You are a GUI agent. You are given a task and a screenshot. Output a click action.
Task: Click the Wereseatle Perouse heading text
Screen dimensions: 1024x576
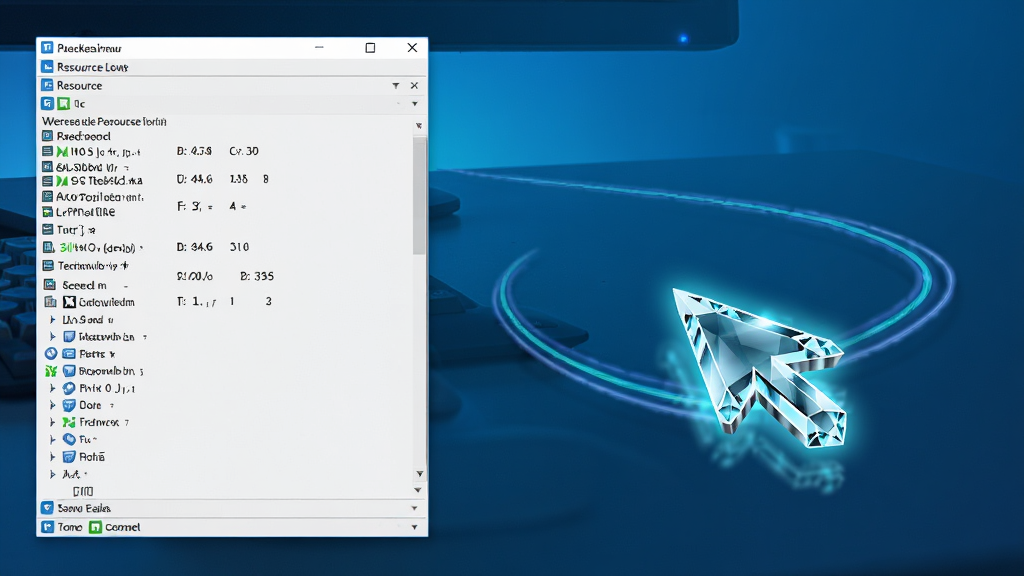[x=104, y=121]
